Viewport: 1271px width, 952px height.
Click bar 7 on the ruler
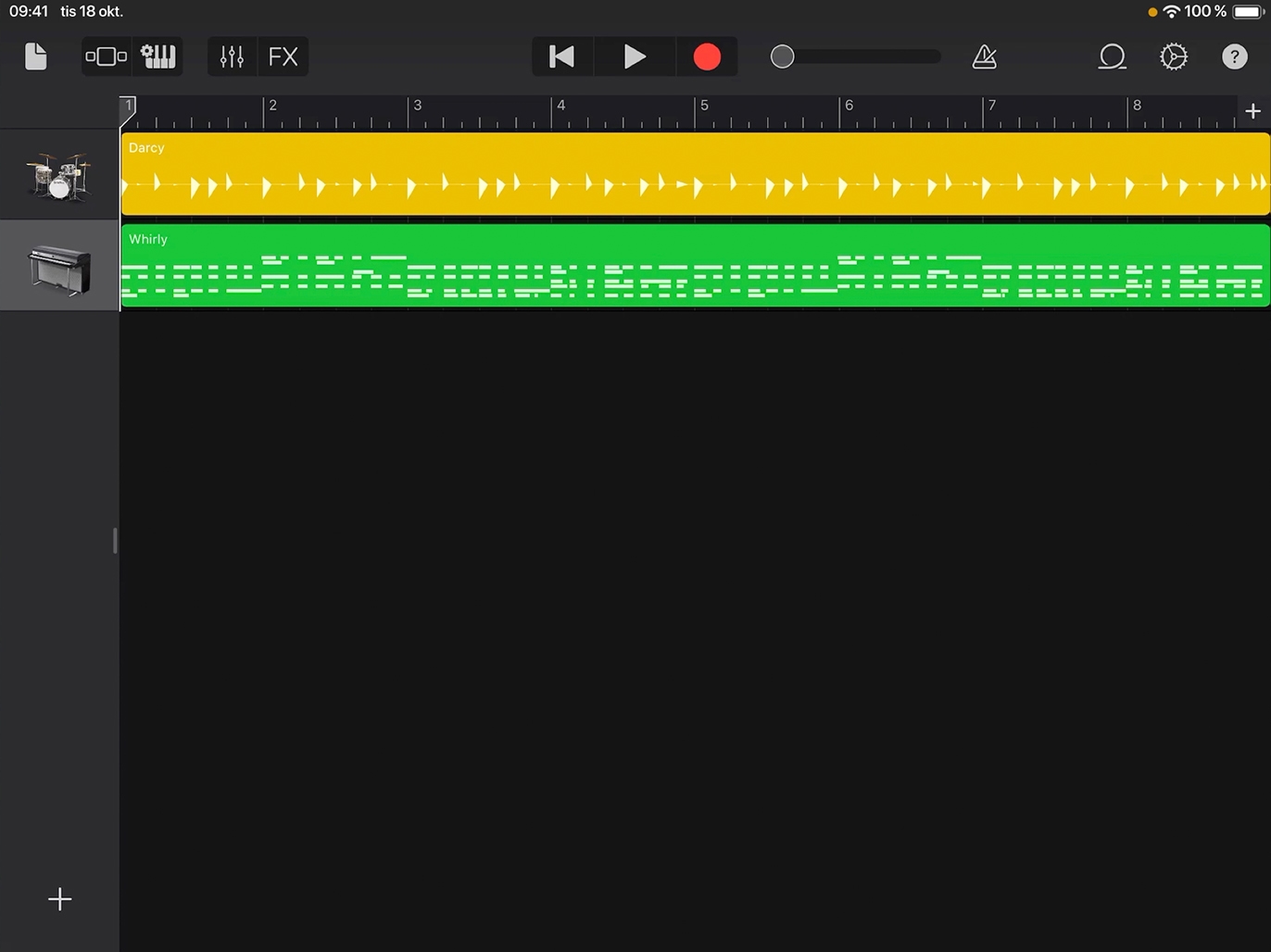click(992, 106)
